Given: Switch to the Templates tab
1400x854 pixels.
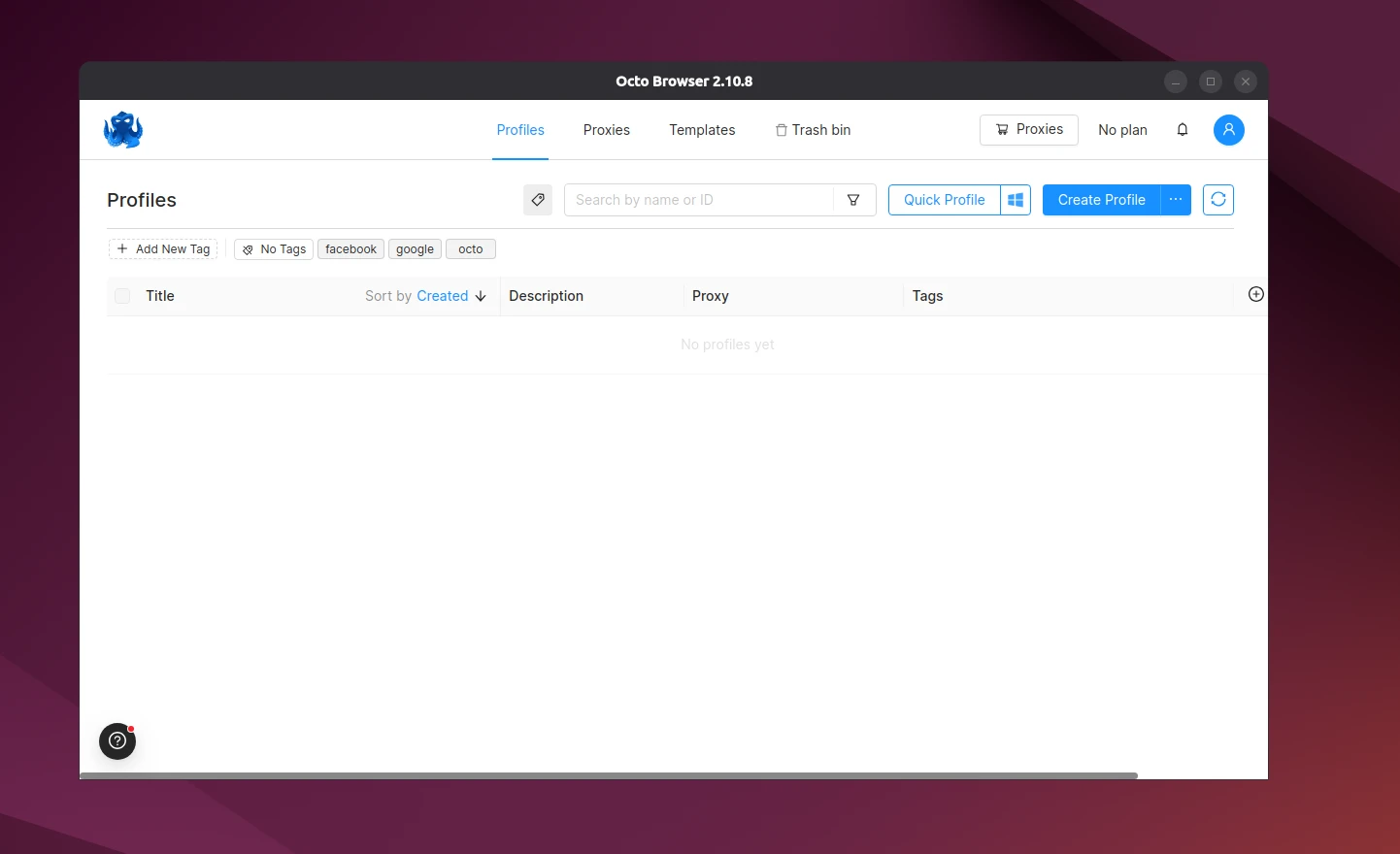Looking at the screenshot, I should (702, 129).
